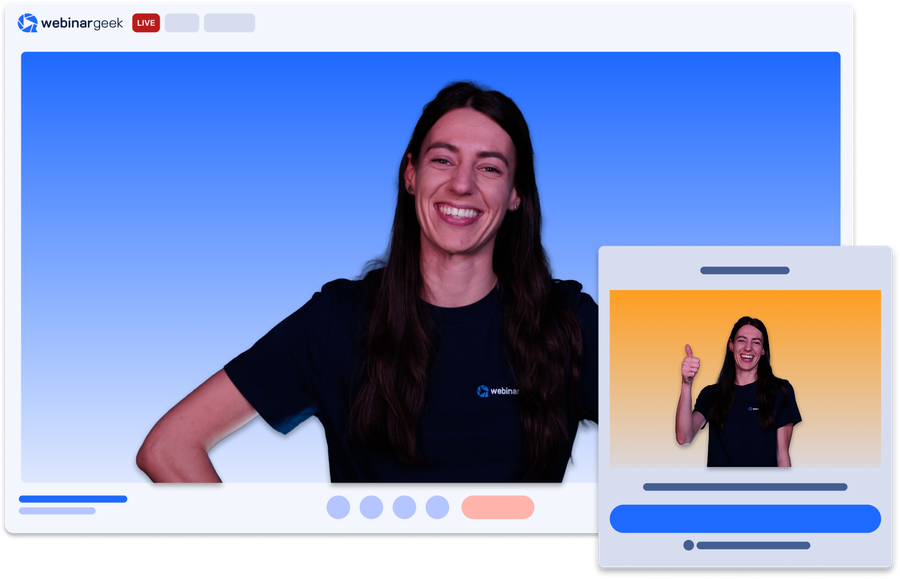Click the dark title bar atop the popup card
This screenshot has width=900, height=579.
pos(745,270)
